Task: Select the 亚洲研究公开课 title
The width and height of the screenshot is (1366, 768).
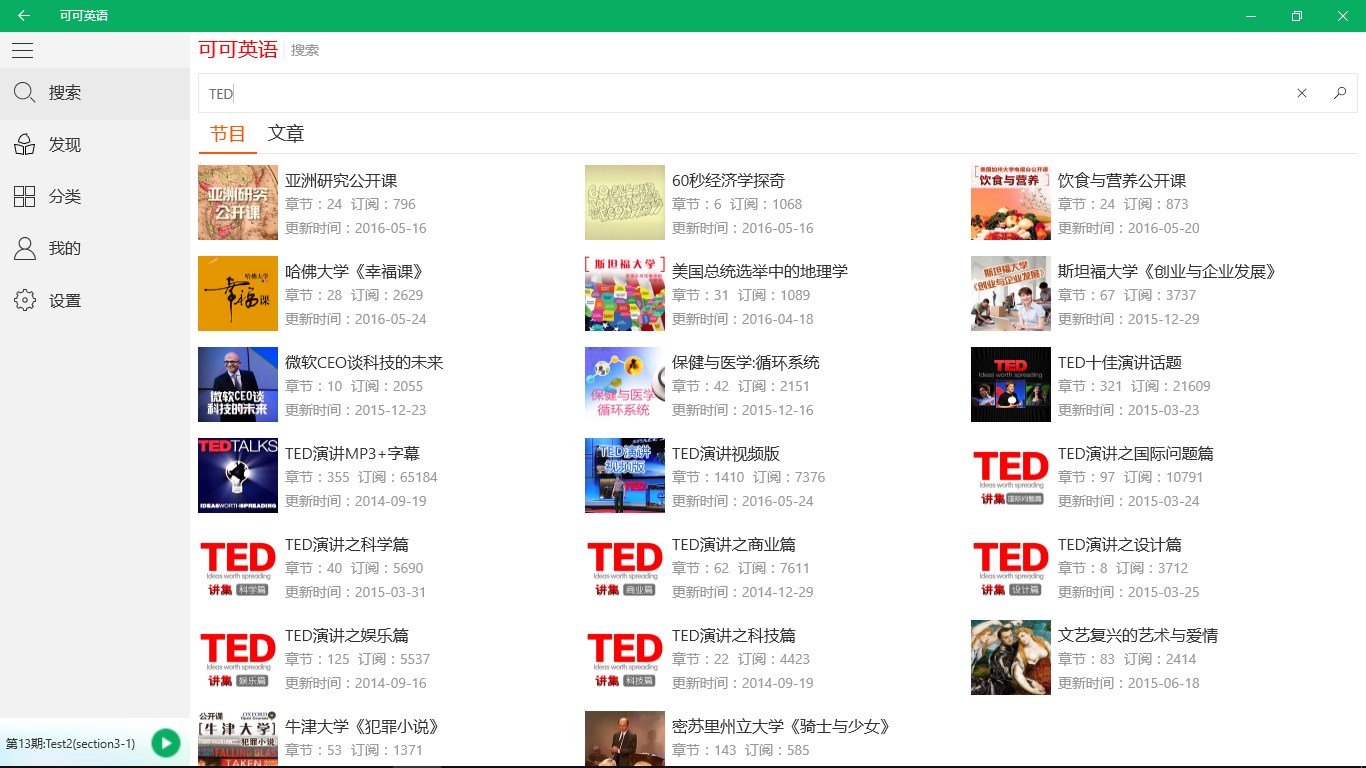Action: click(341, 181)
